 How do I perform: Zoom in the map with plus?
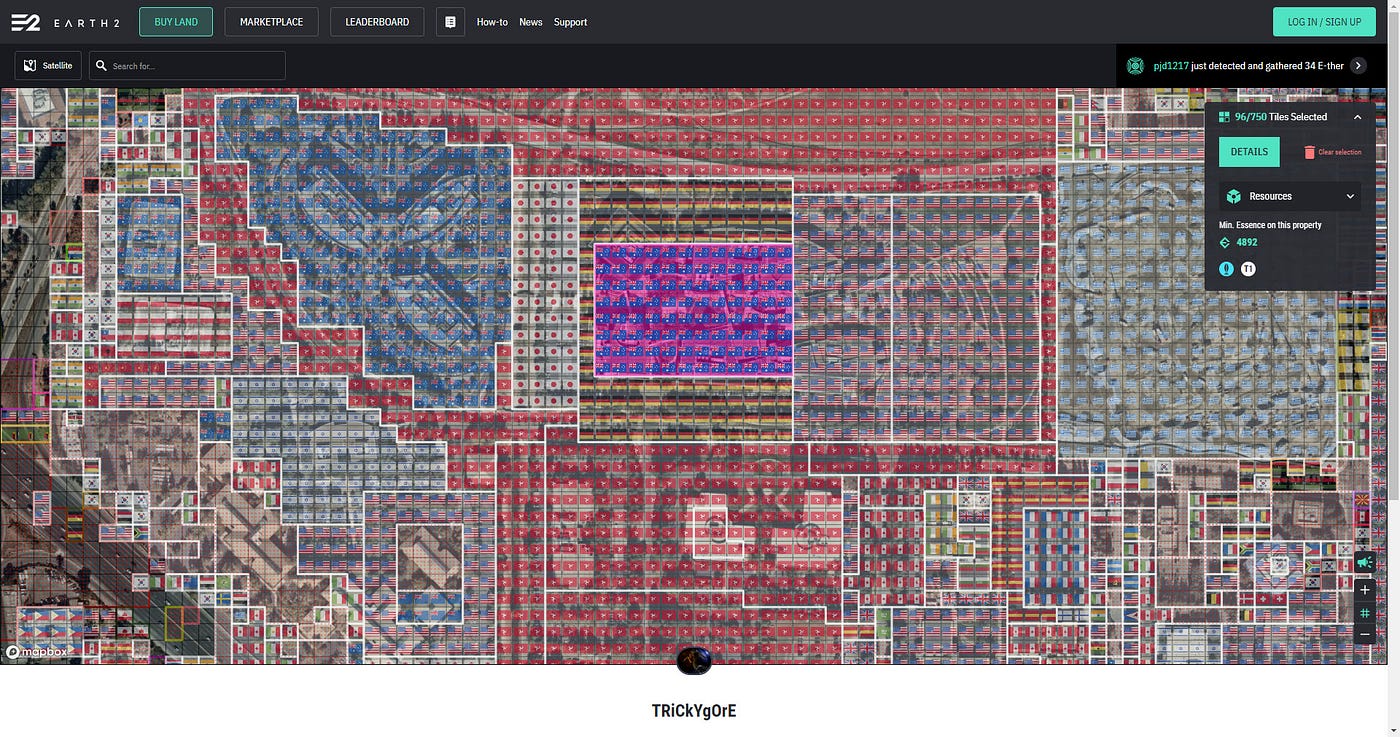click(1365, 590)
